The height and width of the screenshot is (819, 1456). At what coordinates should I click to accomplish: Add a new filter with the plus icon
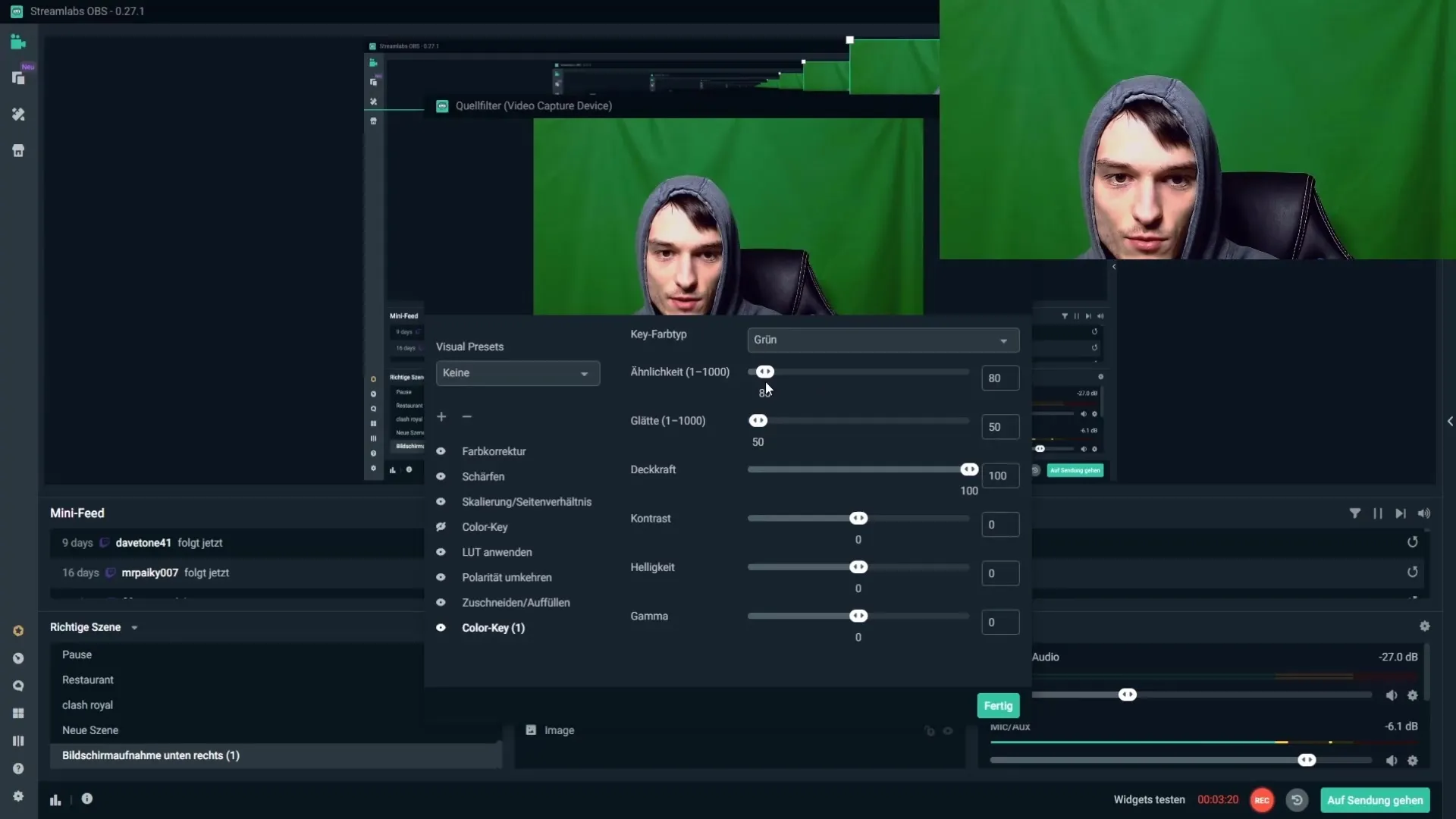(x=441, y=417)
